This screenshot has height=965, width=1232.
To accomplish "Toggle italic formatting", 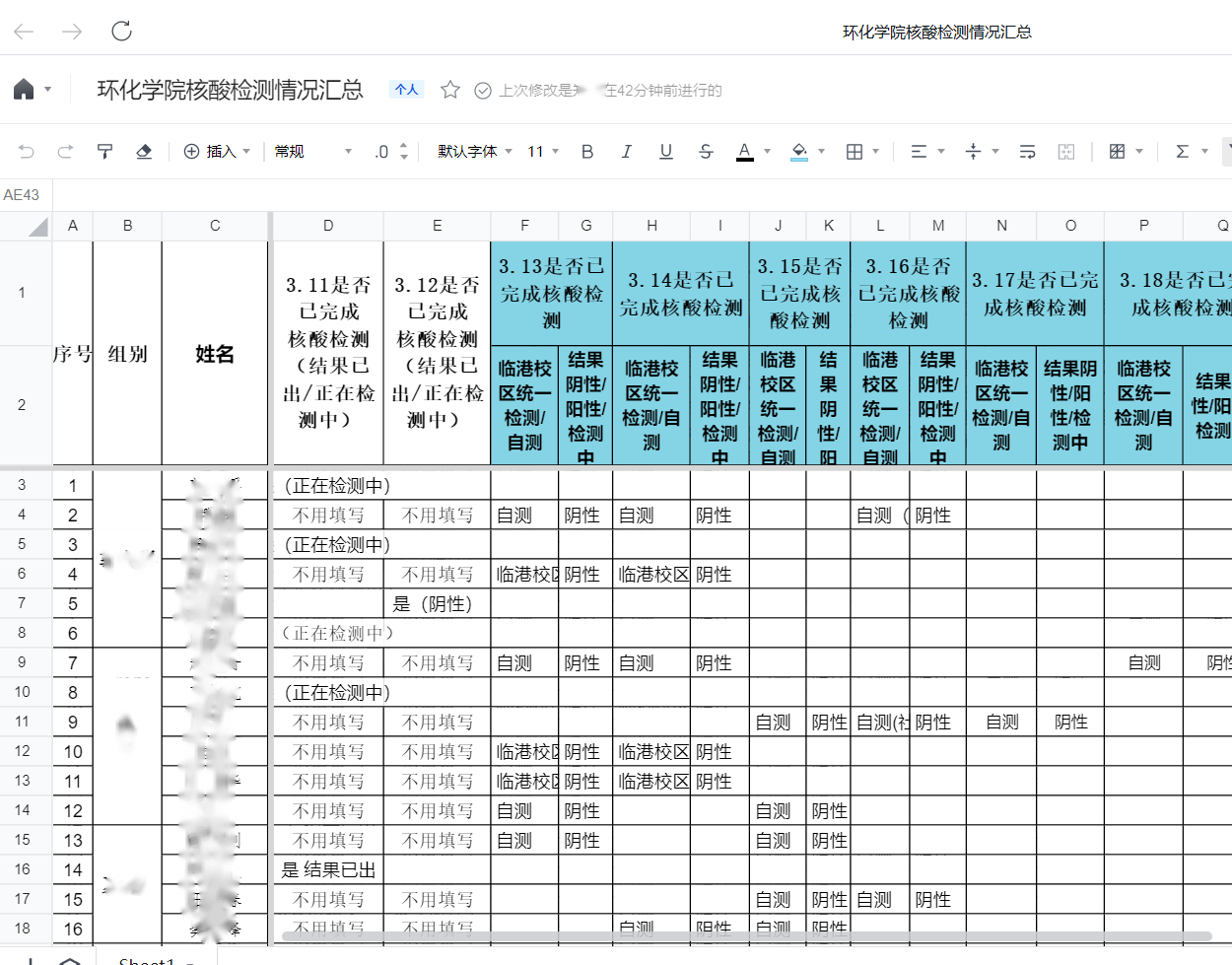I will pos(626,151).
